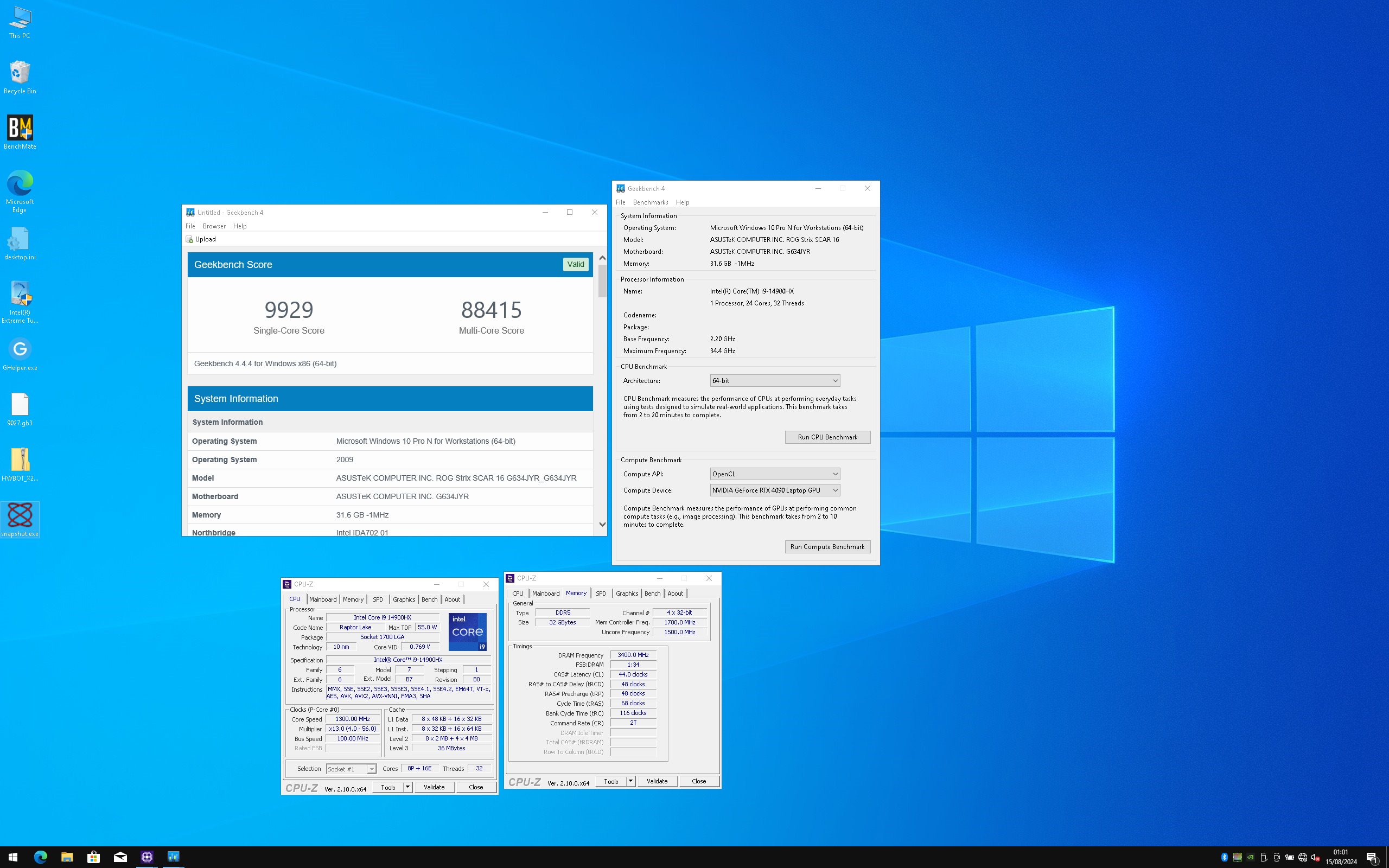Open the Compute API OpenCL dropdown
Viewport: 1389px width, 868px height.
click(775, 474)
